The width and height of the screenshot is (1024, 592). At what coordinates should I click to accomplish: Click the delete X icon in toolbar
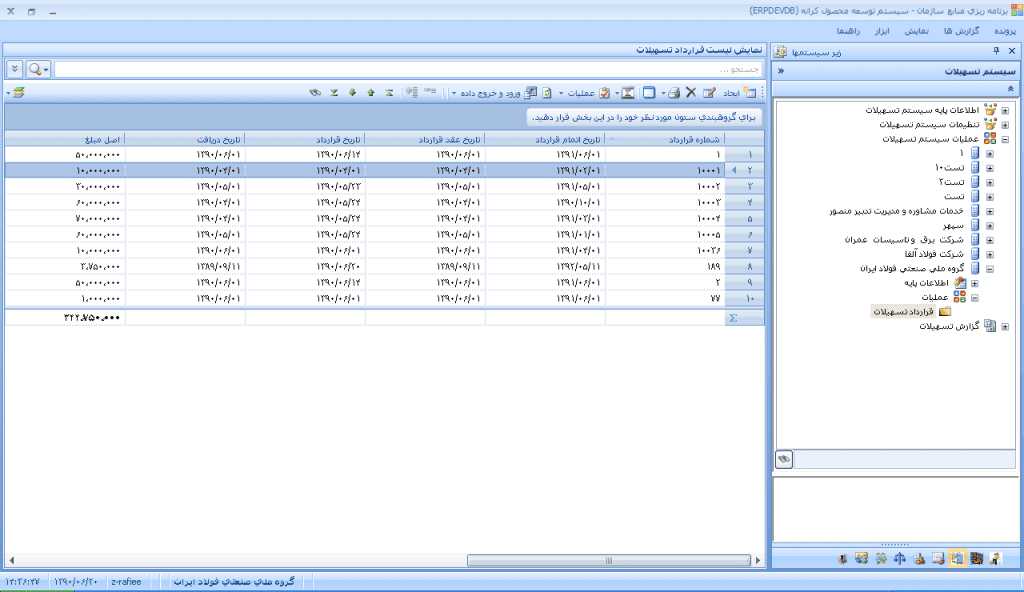coord(690,93)
